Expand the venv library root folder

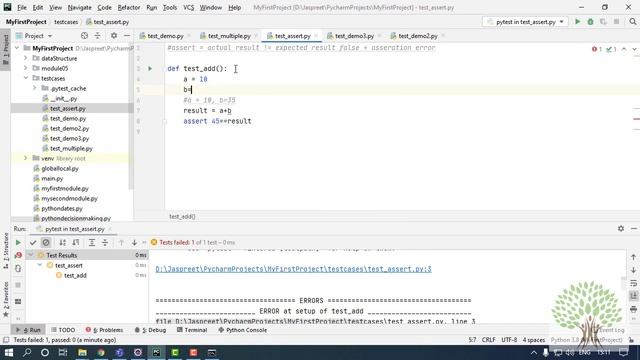click(x=26, y=158)
